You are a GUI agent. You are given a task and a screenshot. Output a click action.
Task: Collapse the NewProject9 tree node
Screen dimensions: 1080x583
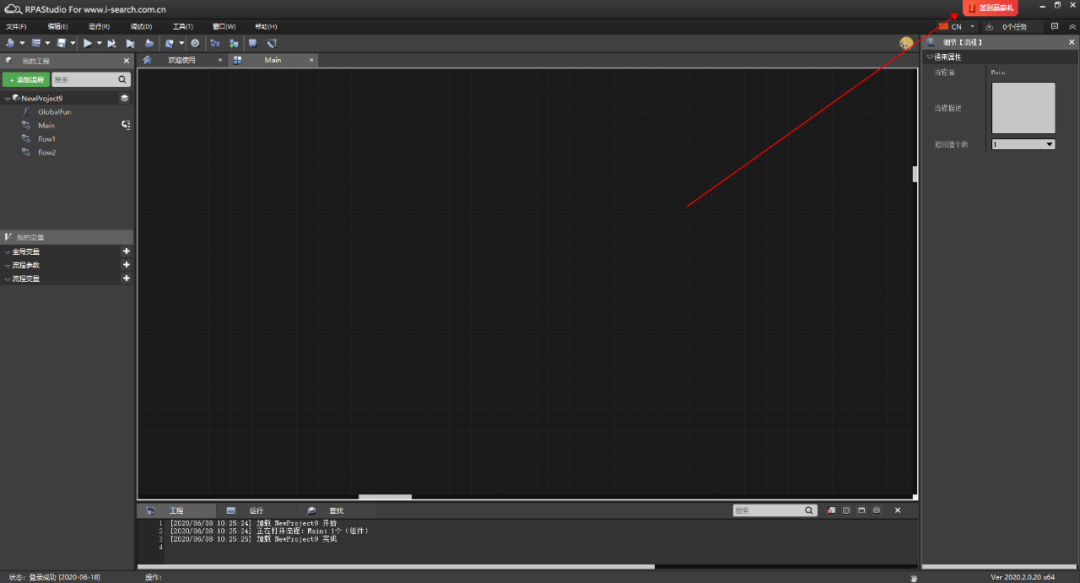click(7, 98)
